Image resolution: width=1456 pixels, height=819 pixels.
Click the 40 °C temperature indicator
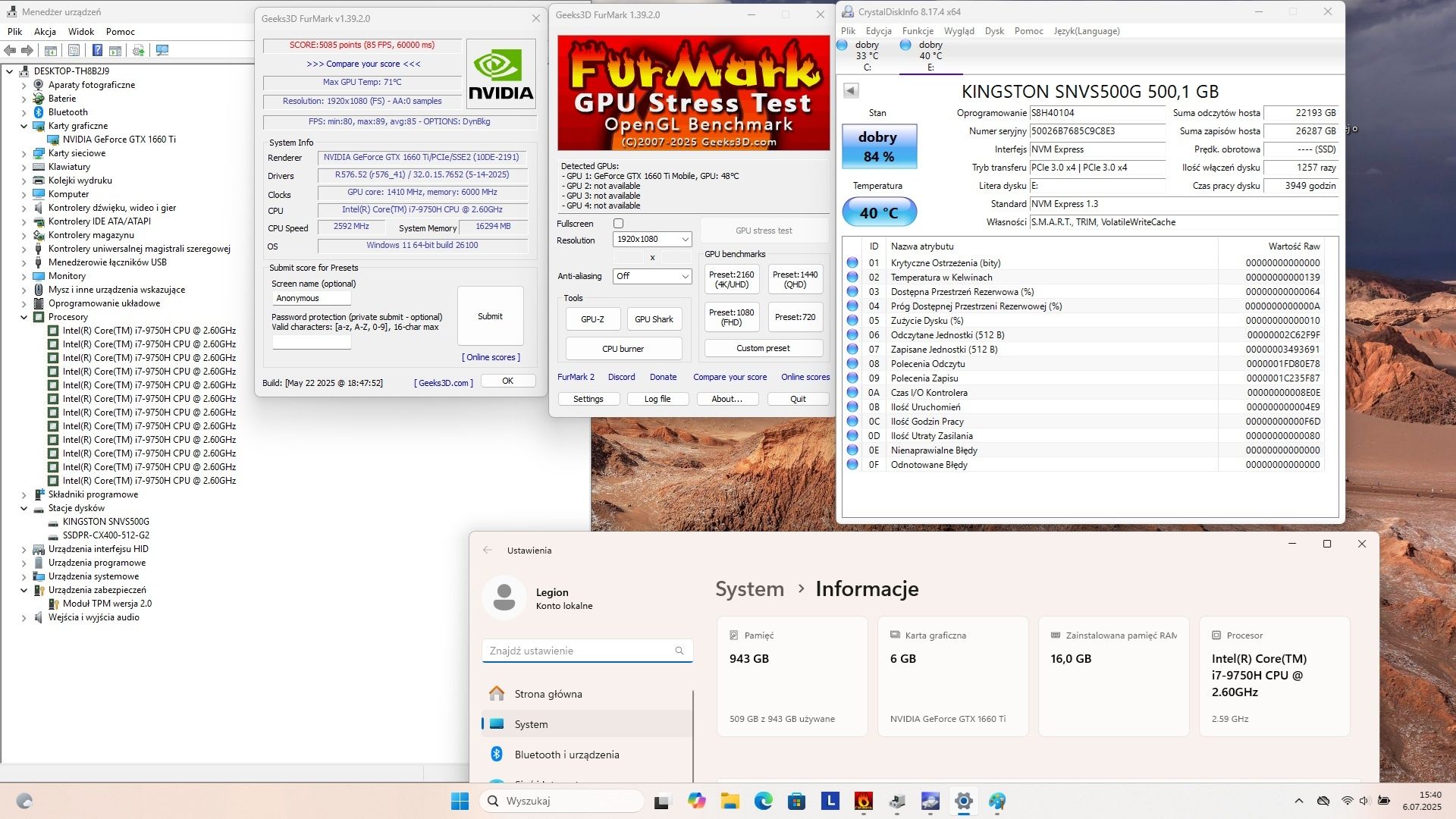pyautogui.click(x=879, y=213)
